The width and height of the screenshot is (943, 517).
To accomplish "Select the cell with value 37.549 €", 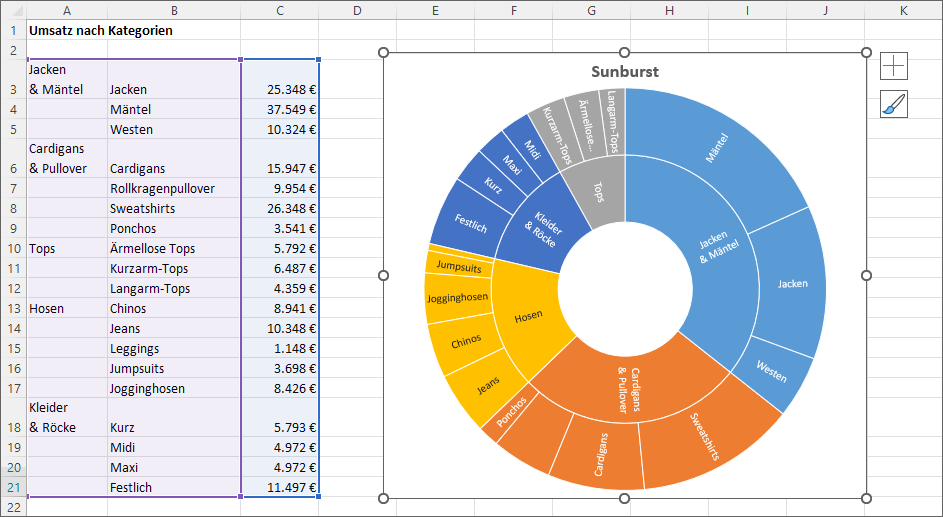I will pyautogui.click(x=280, y=109).
